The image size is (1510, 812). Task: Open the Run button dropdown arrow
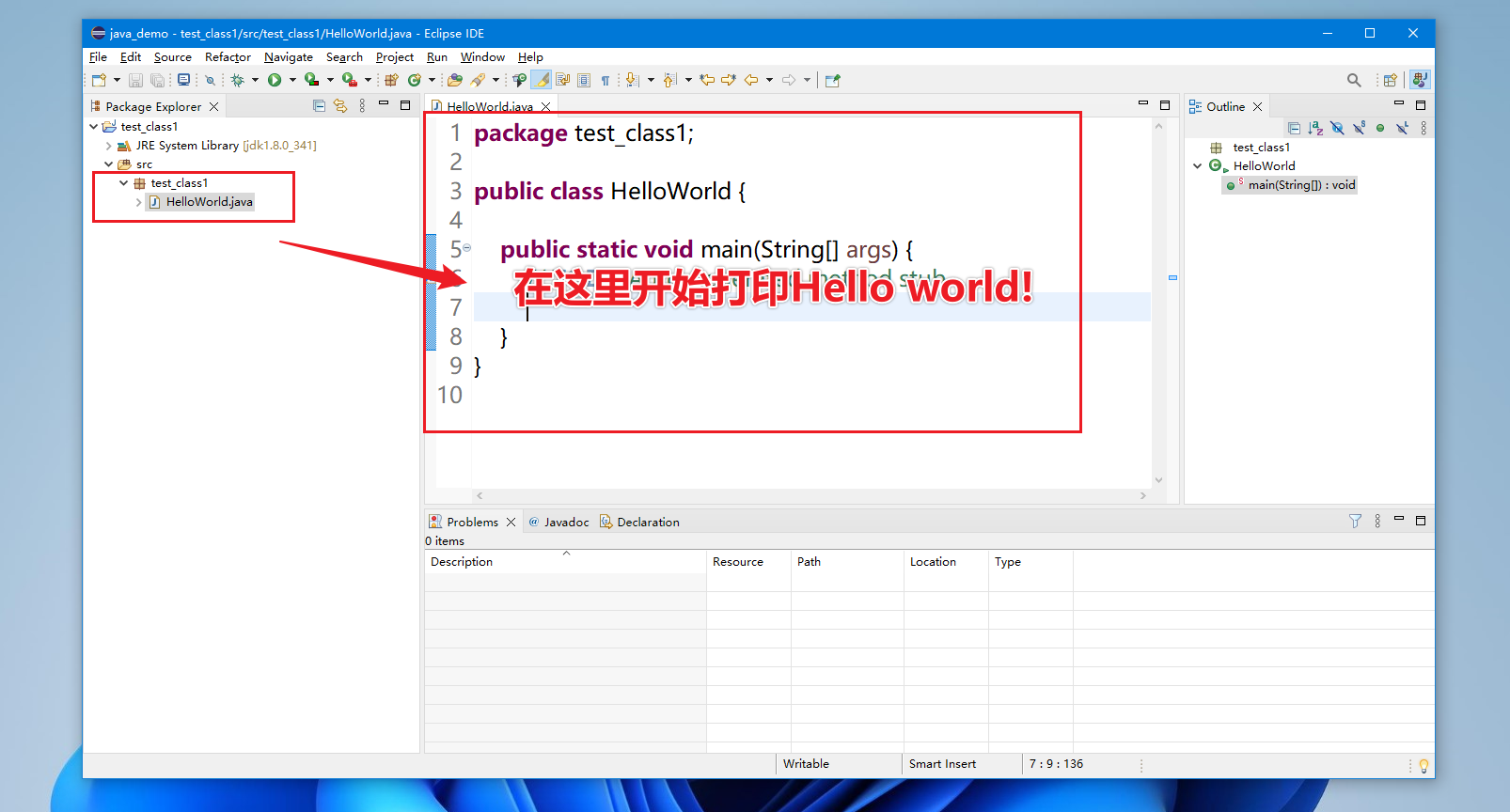pos(292,80)
